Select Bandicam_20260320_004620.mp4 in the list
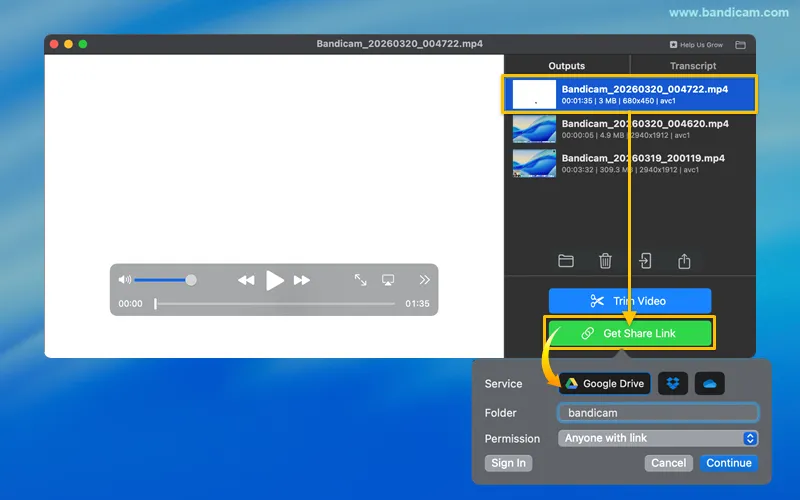The width and height of the screenshot is (800, 500). click(630, 129)
